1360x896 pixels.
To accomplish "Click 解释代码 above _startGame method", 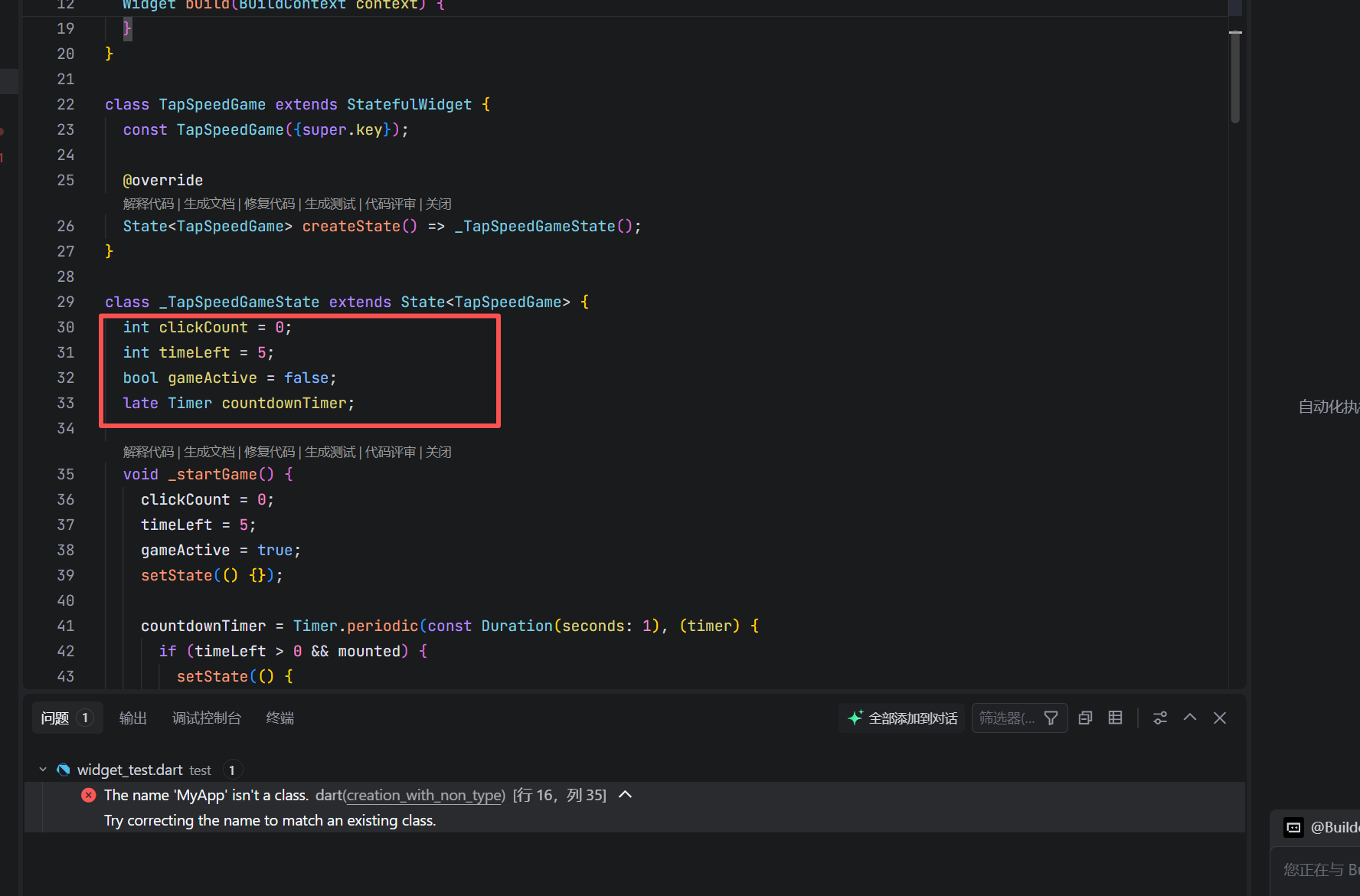I will coord(149,452).
